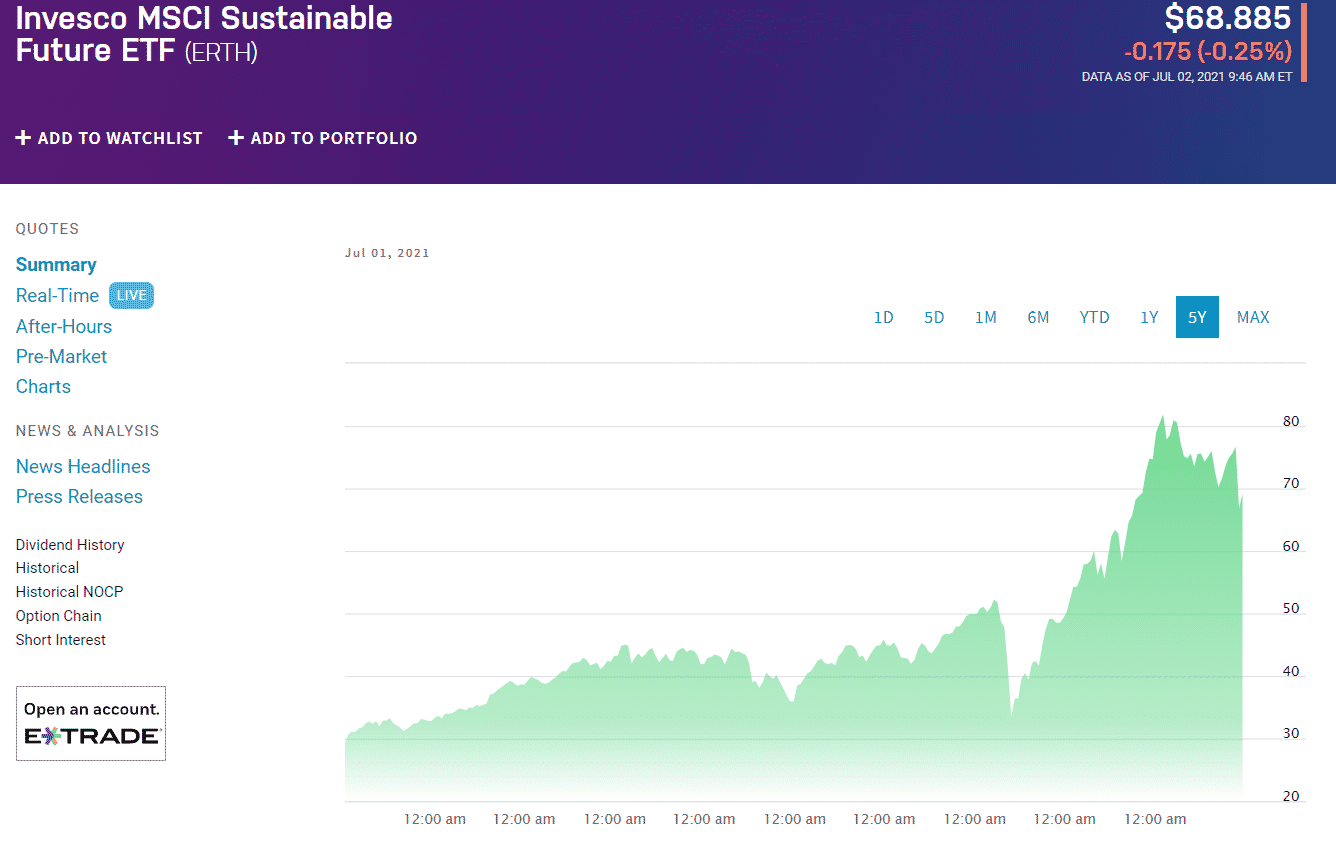Click the change value -0.175 (-0.25%)
Image resolution: width=1336 pixels, height=862 pixels.
click(x=1207, y=51)
